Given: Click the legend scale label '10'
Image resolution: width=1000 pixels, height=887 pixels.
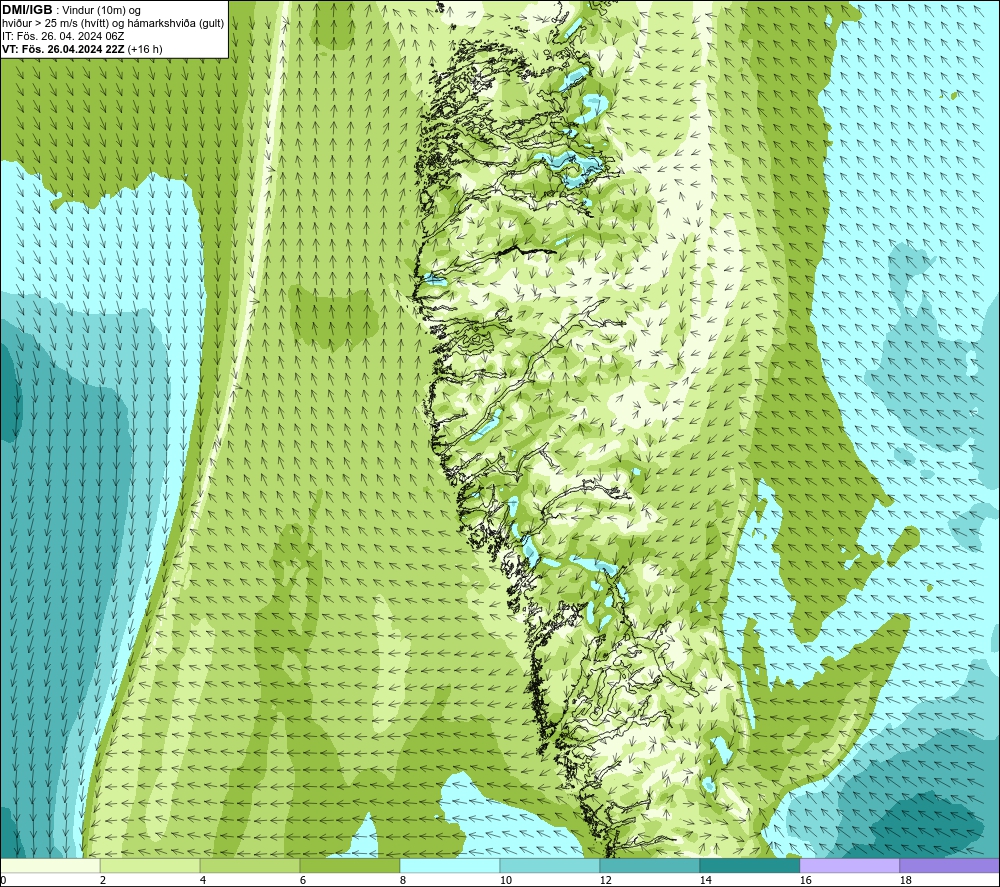Looking at the screenshot, I should [x=506, y=881].
